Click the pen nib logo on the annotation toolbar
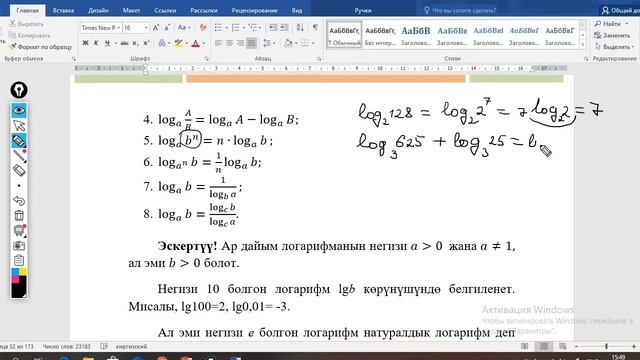This screenshot has width=640, height=360. click(x=19, y=90)
